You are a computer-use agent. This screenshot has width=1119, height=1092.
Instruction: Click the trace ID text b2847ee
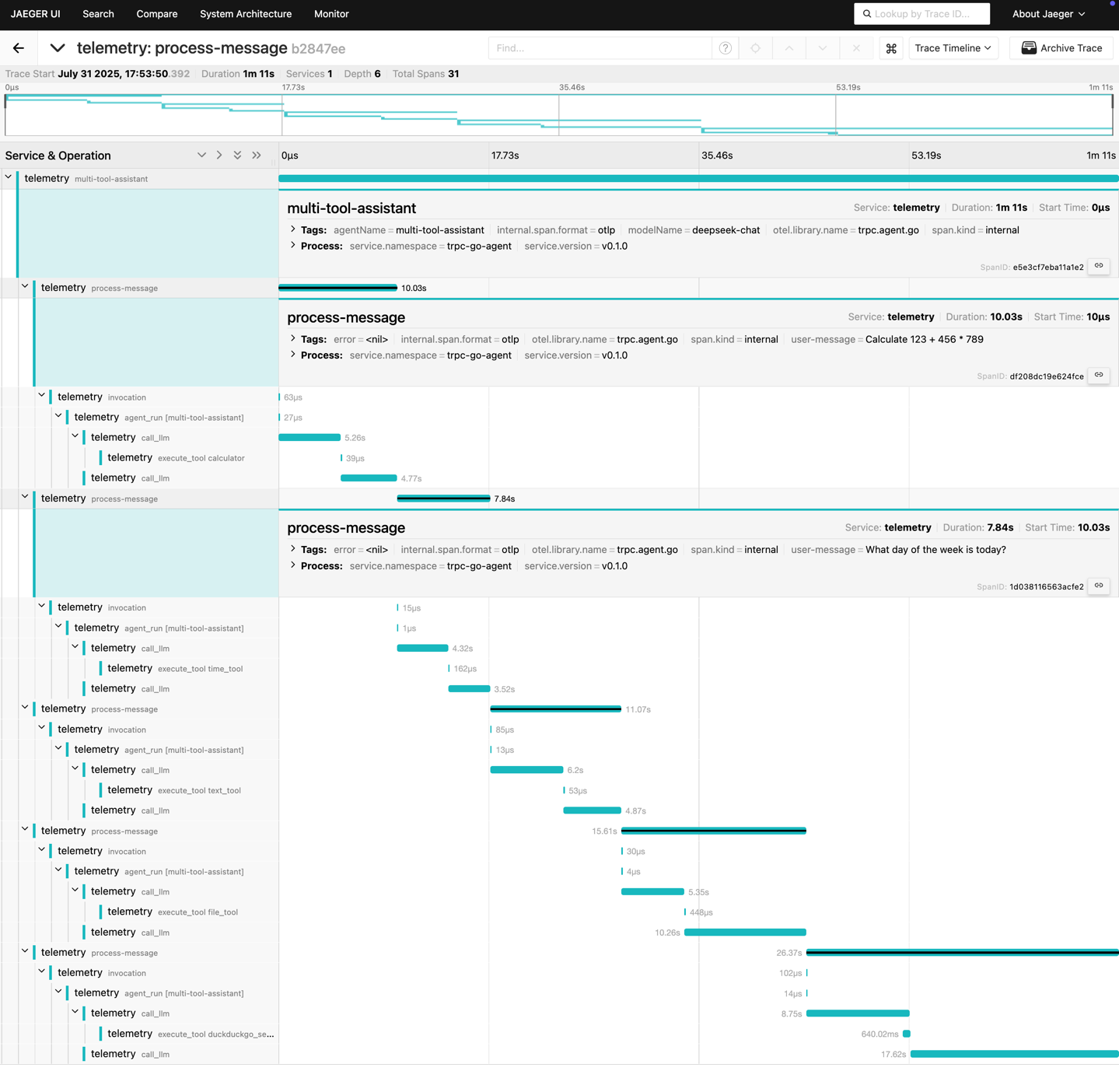click(x=318, y=49)
